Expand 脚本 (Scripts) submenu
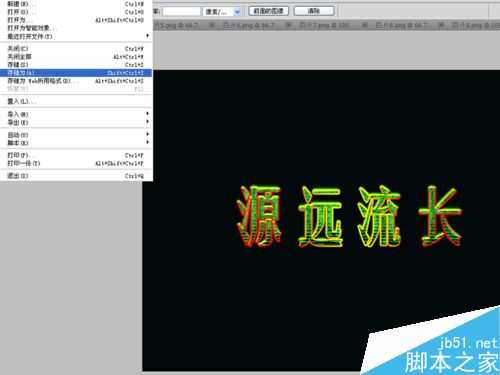The image size is (500, 375). pos(76,143)
